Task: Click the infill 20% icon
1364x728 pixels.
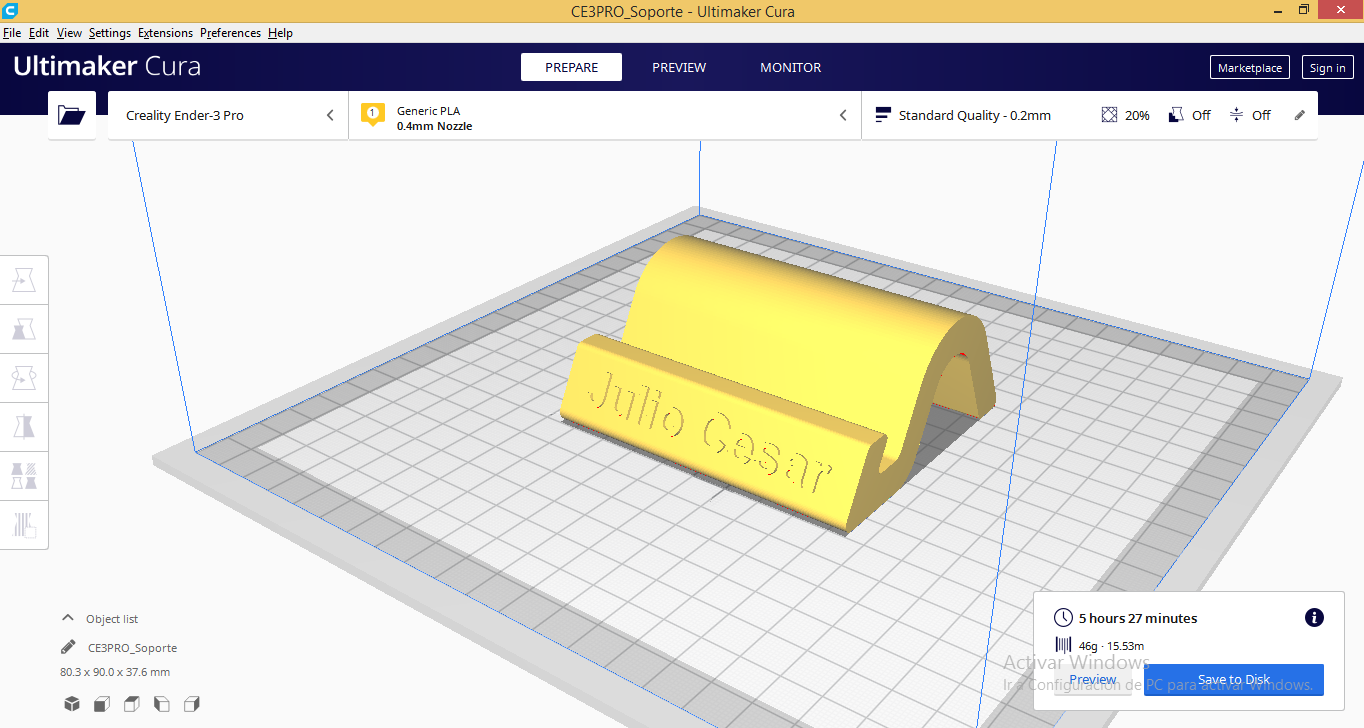Action: coord(1109,115)
